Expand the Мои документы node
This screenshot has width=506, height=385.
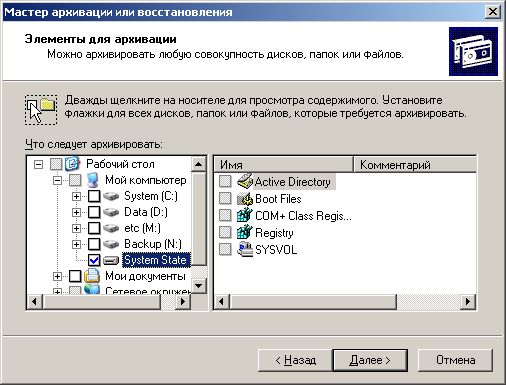click(x=57, y=276)
